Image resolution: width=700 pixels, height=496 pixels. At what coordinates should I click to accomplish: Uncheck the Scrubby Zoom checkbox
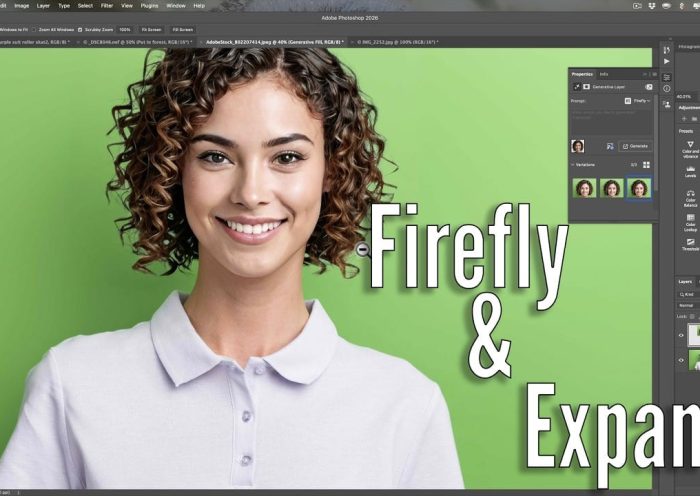(x=80, y=29)
